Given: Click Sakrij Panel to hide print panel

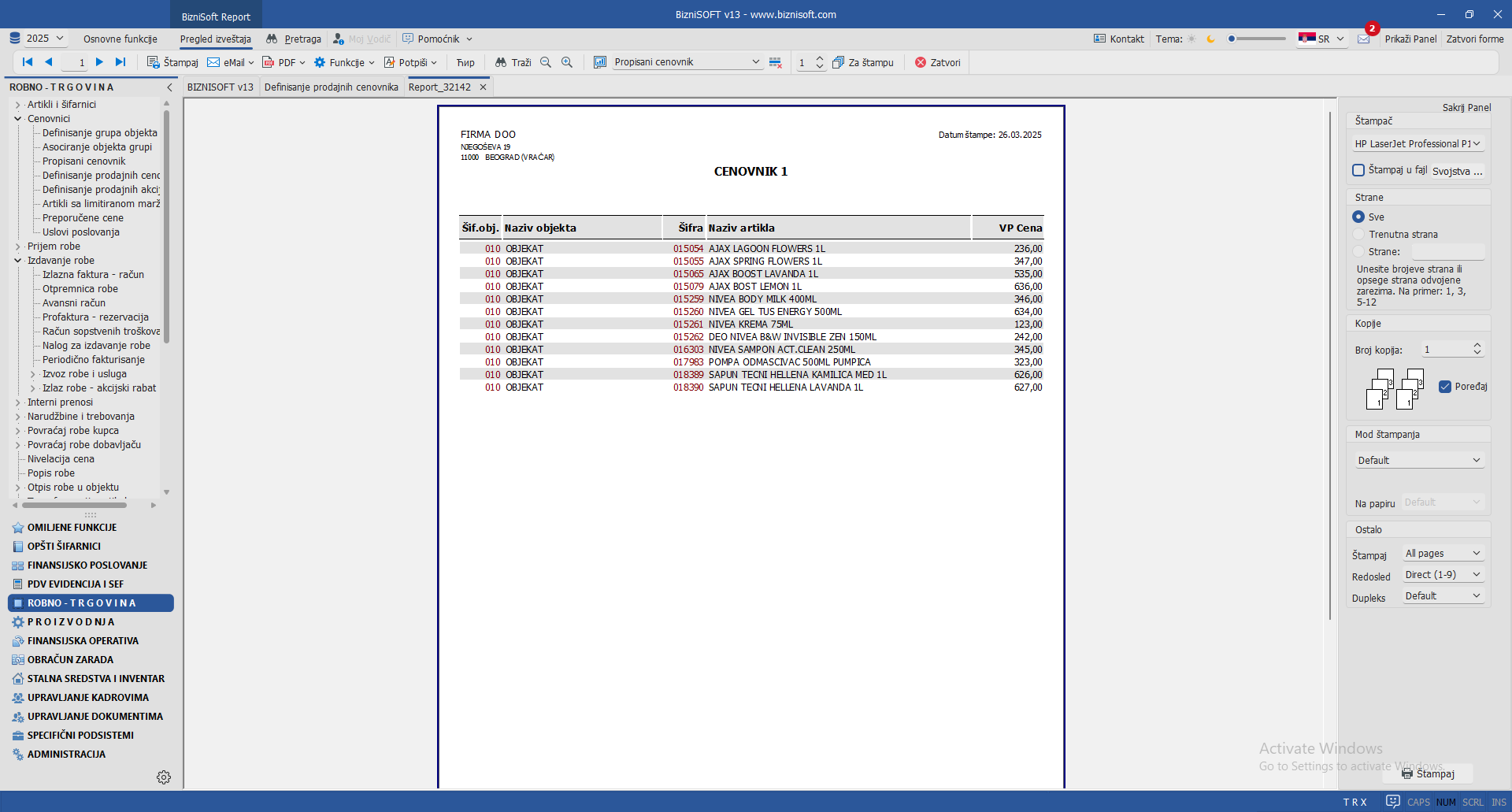Looking at the screenshot, I should 1466,107.
